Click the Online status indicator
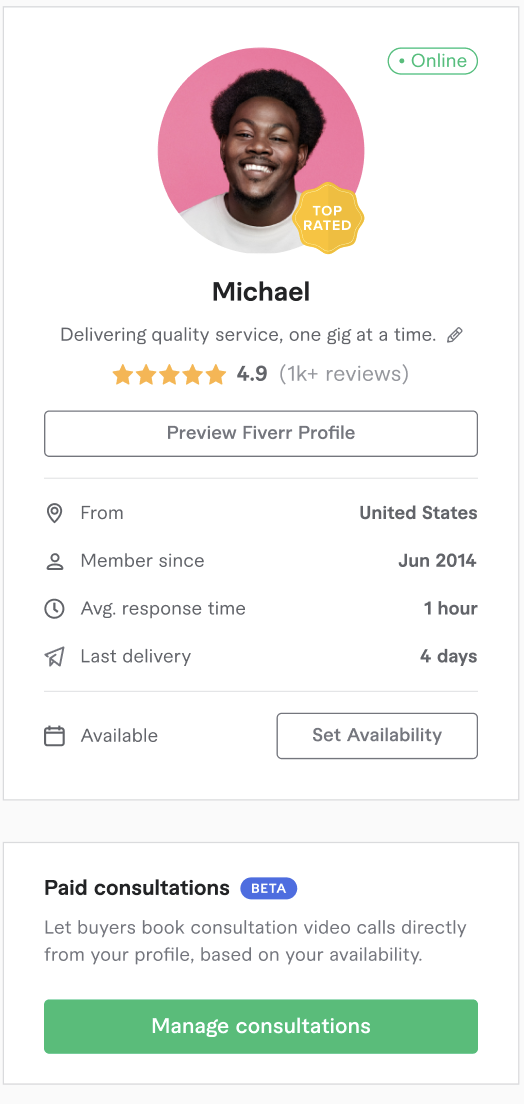The image size is (524, 1104). click(x=432, y=61)
